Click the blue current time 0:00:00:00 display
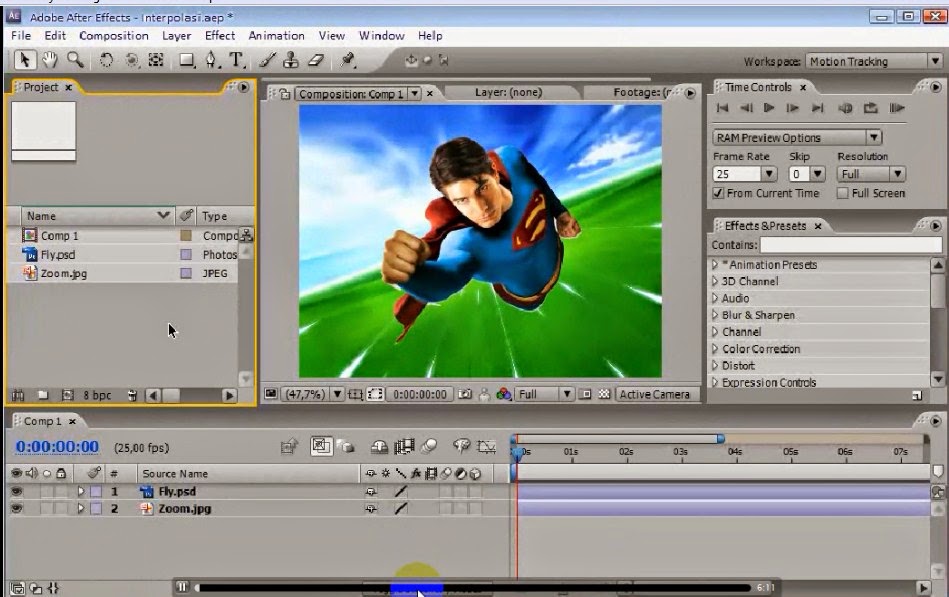Image resolution: width=949 pixels, height=597 pixels. coord(57,447)
